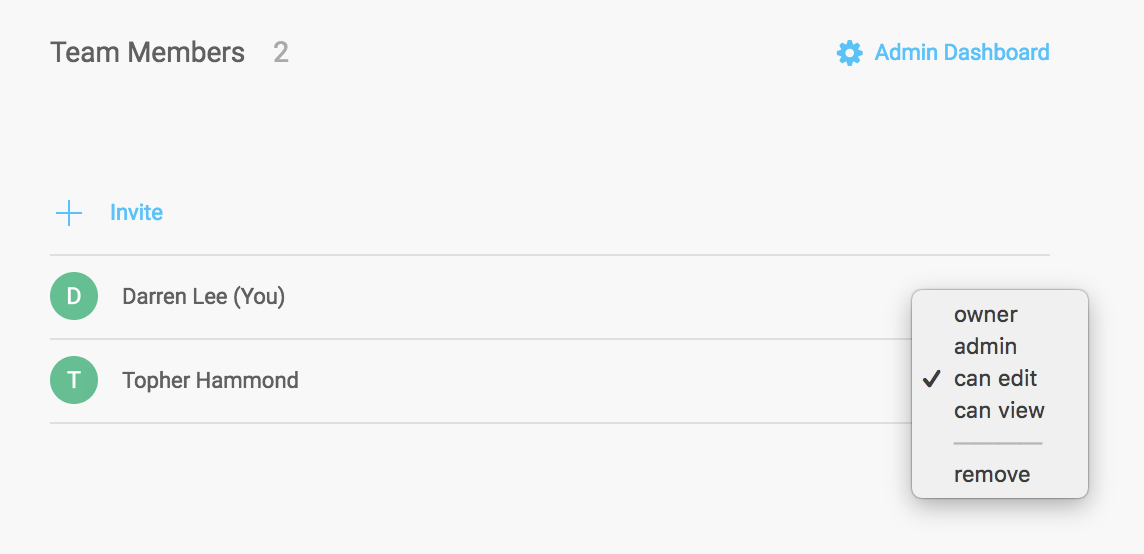Select the Topher Hammond name
The height and width of the screenshot is (554, 1144).
coord(210,381)
